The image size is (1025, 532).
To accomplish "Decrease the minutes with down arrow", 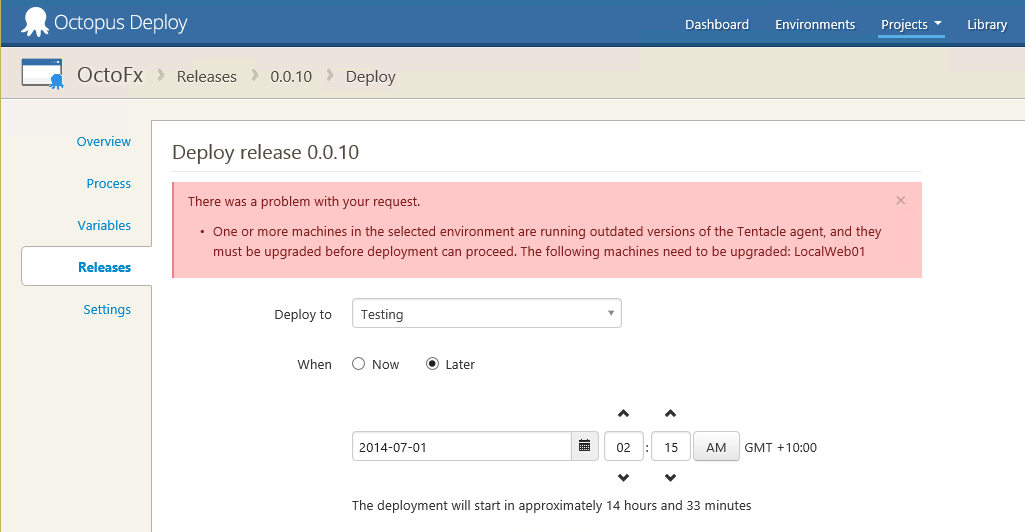I will [x=670, y=478].
